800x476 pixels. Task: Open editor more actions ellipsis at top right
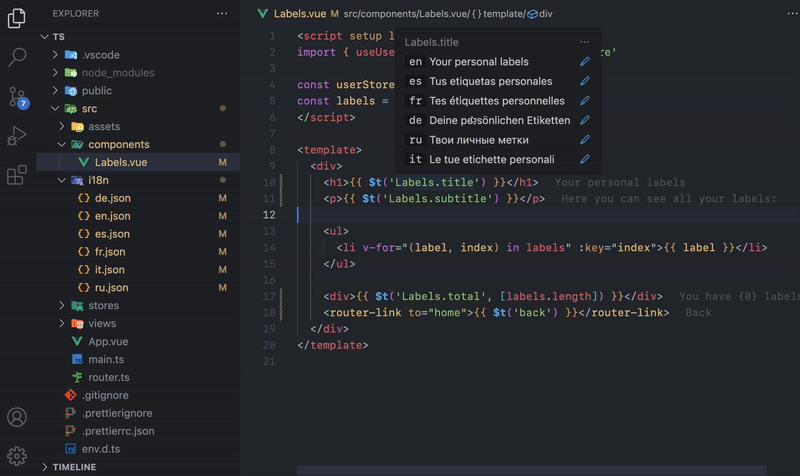coord(792,14)
